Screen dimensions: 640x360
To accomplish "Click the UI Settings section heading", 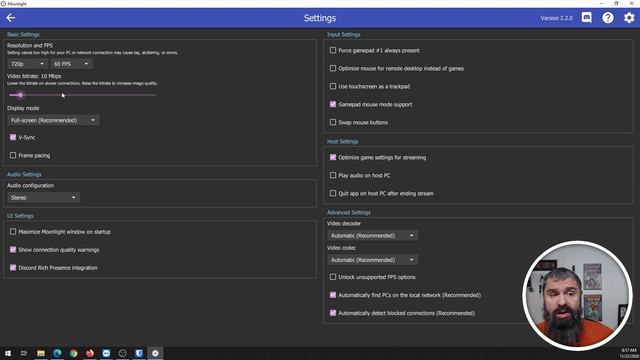I will [x=20, y=216].
